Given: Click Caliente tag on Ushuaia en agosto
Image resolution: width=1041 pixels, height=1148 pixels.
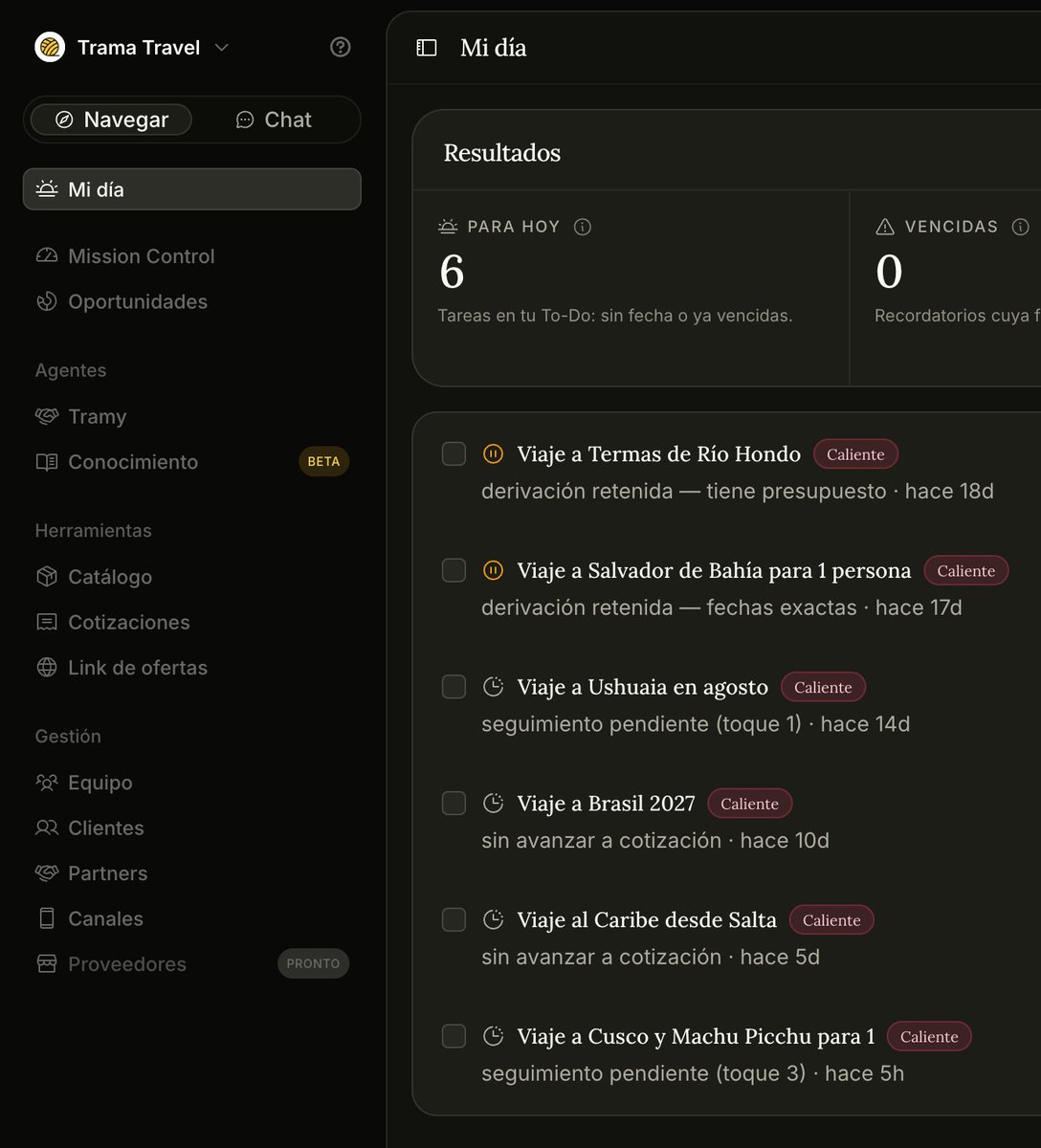Looking at the screenshot, I should coord(823,687).
